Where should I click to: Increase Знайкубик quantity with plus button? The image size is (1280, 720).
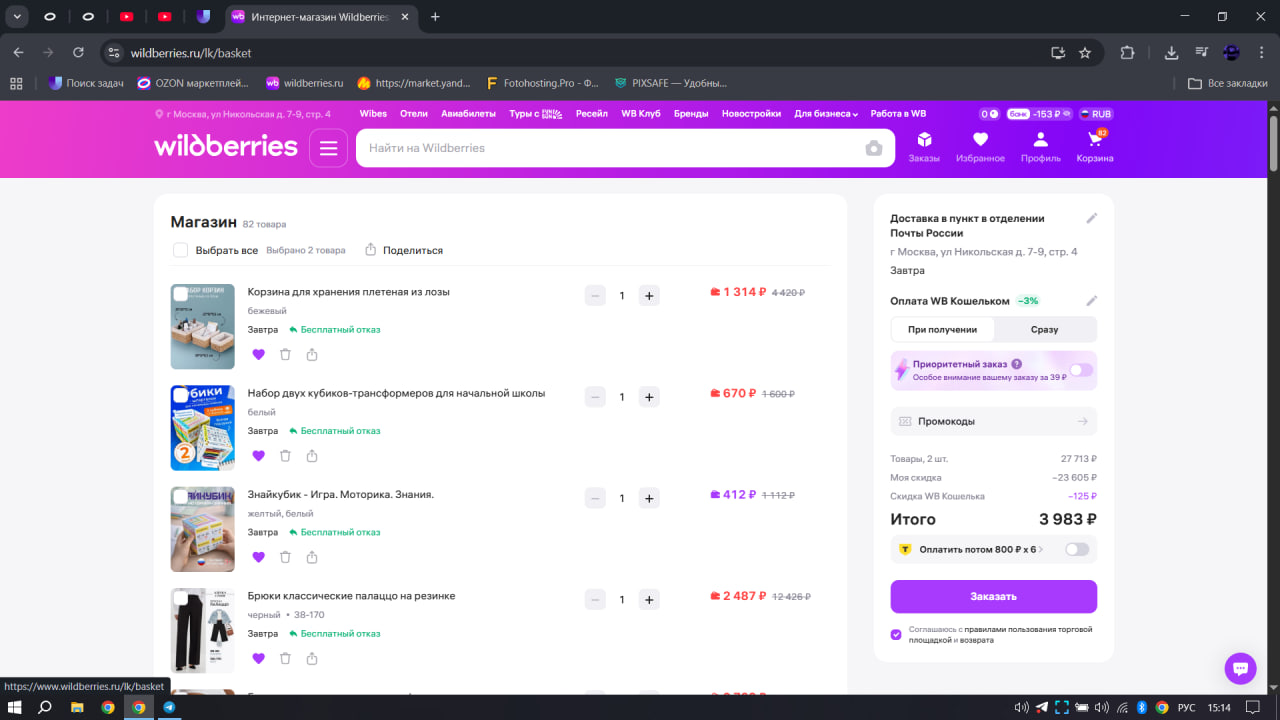click(x=649, y=498)
